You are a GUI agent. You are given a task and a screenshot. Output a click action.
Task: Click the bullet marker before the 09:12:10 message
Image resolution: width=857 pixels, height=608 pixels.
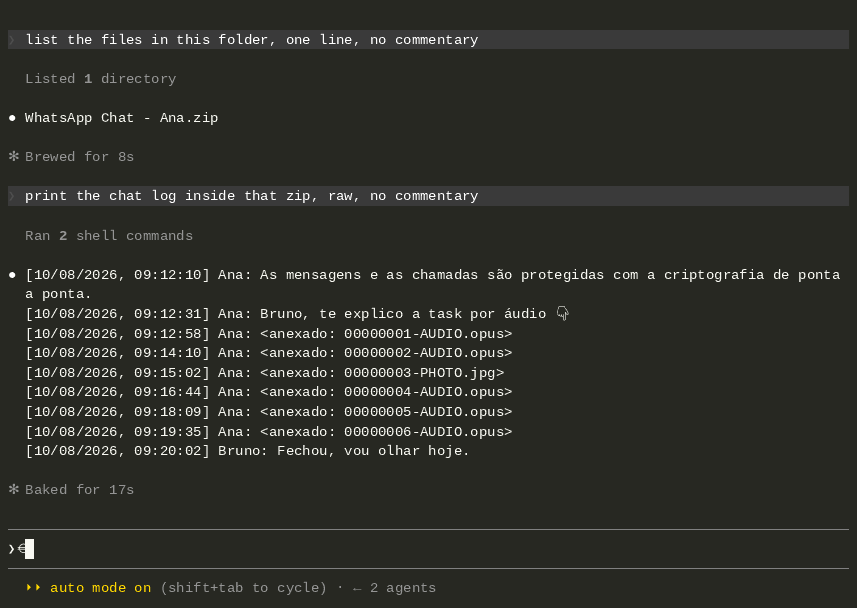point(13,275)
